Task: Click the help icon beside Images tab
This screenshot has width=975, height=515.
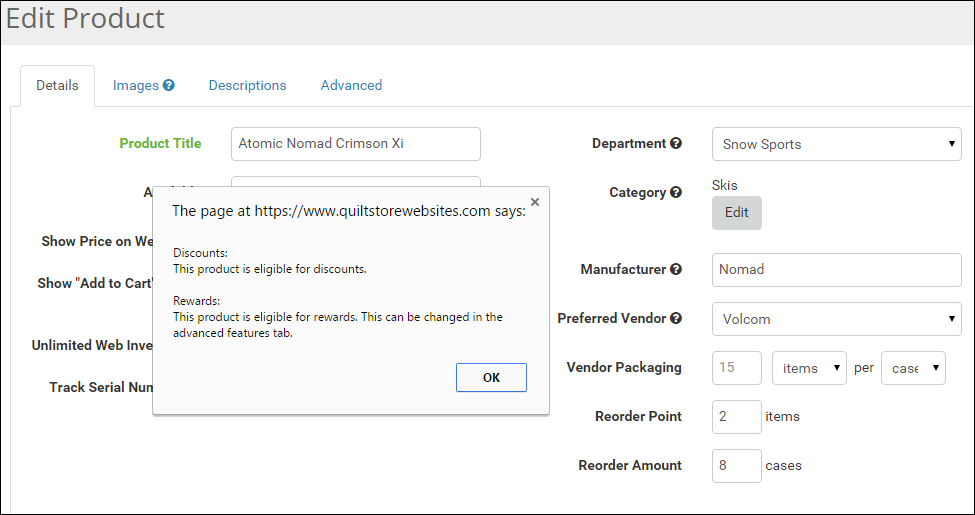Action: coord(169,85)
